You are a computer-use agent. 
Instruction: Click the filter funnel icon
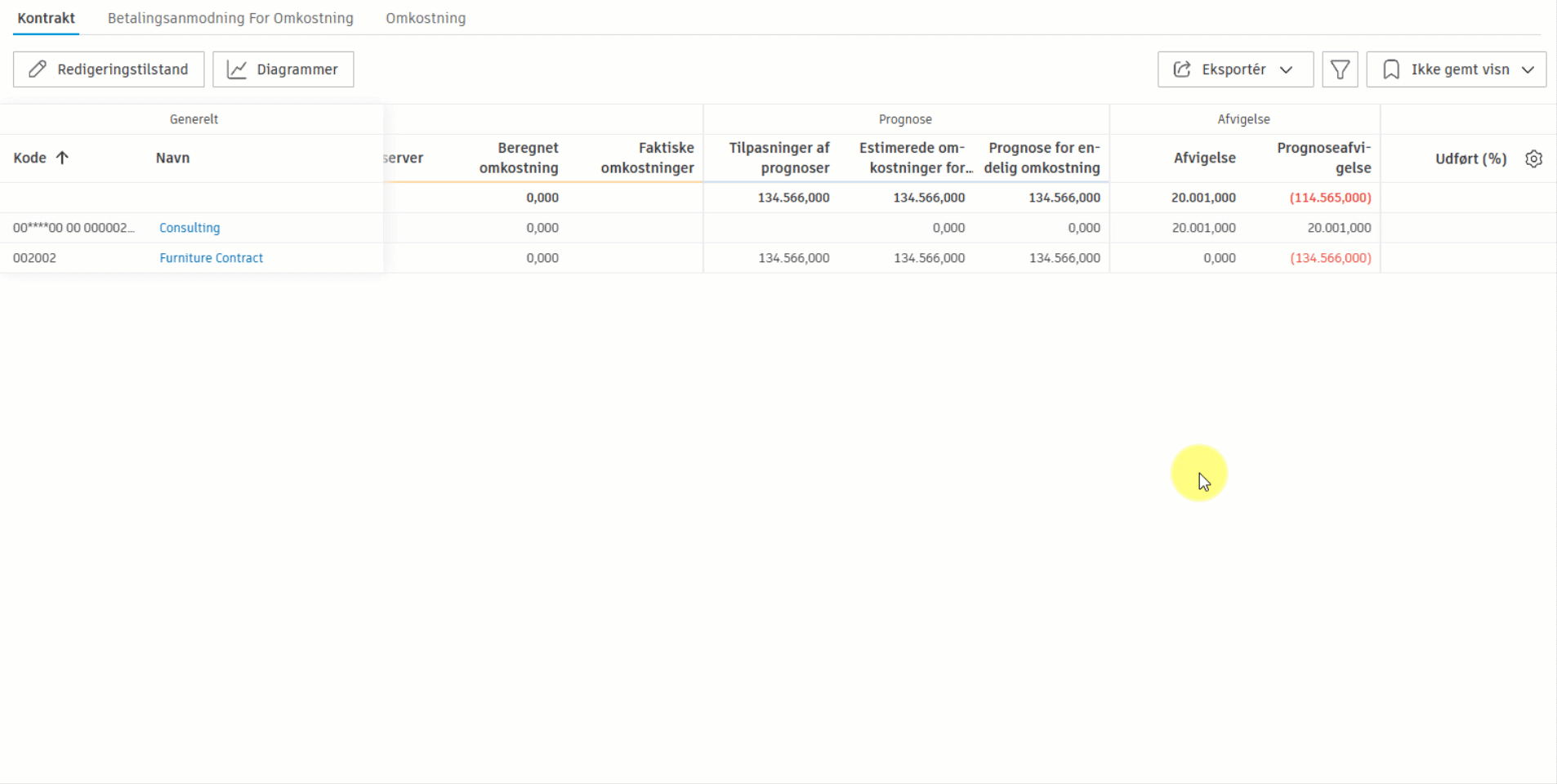pos(1340,69)
